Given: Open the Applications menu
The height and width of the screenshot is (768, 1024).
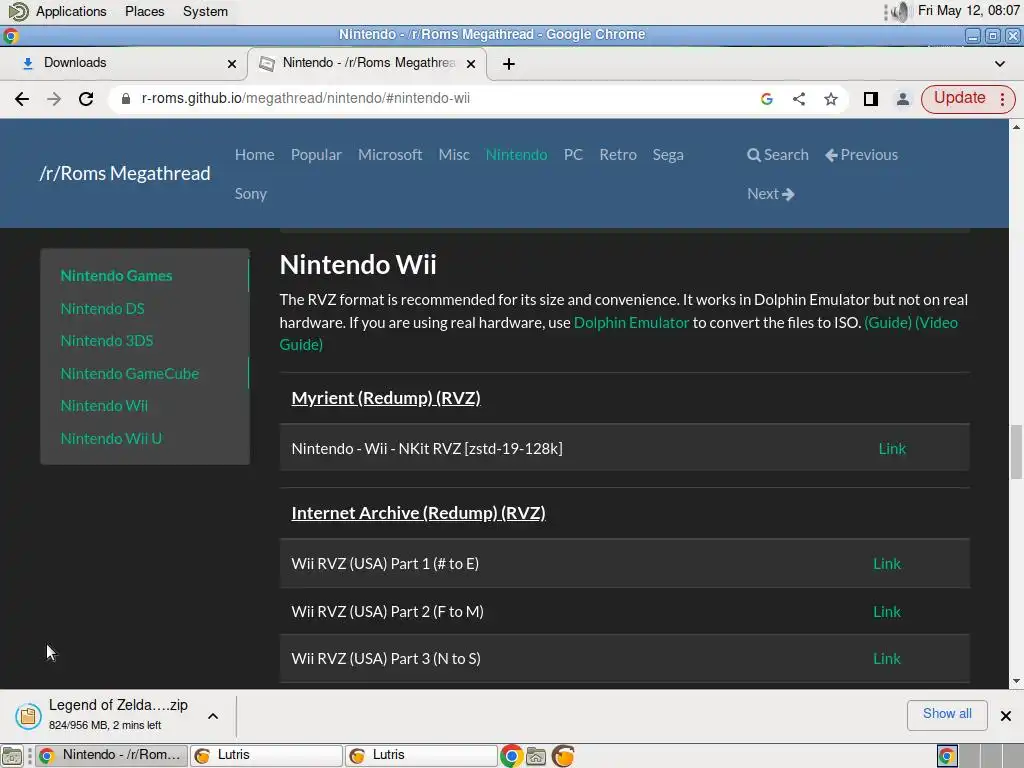Looking at the screenshot, I should click(x=71, y=11).
